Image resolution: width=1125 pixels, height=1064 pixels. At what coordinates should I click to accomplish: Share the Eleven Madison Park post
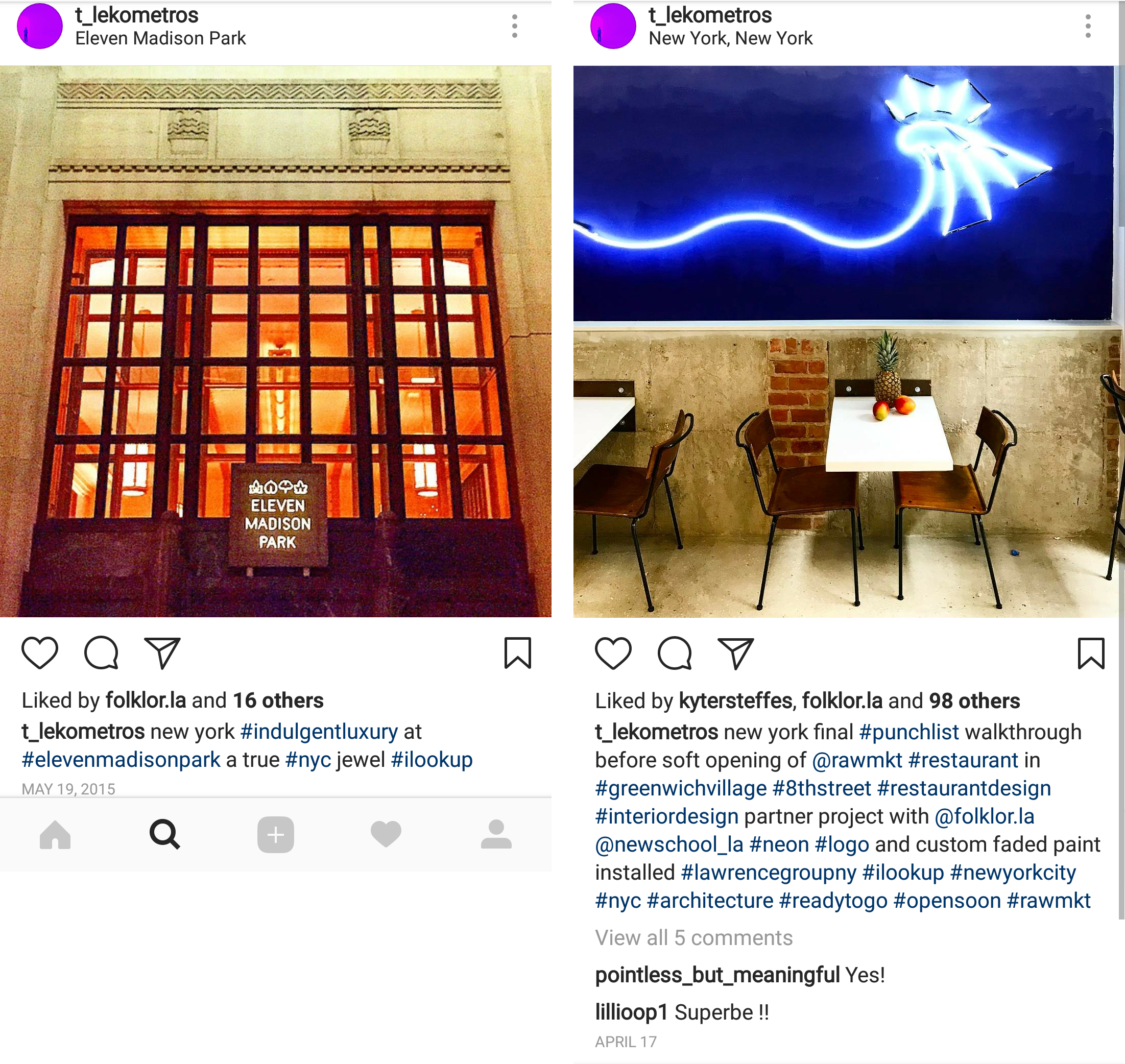click(x=162, y=653)
